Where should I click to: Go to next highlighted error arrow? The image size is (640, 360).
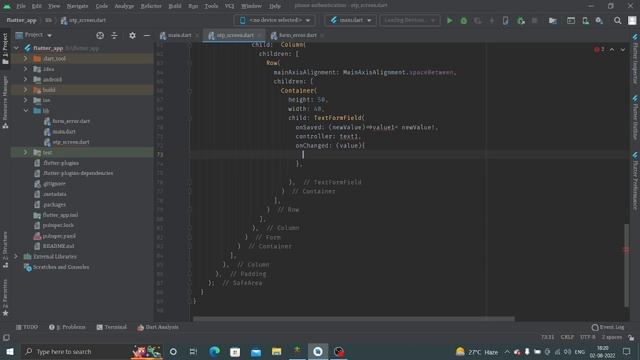[623, 49]
